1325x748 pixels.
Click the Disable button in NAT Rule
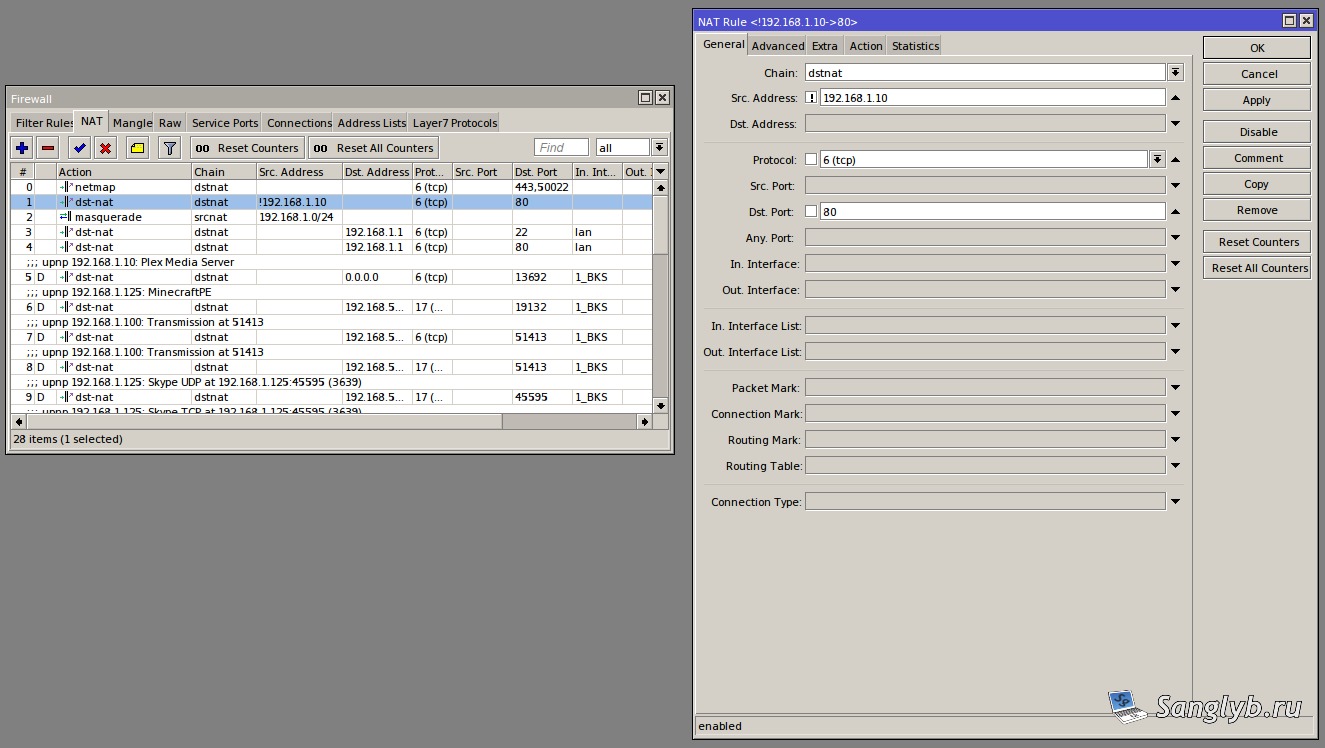(1257, 132)
